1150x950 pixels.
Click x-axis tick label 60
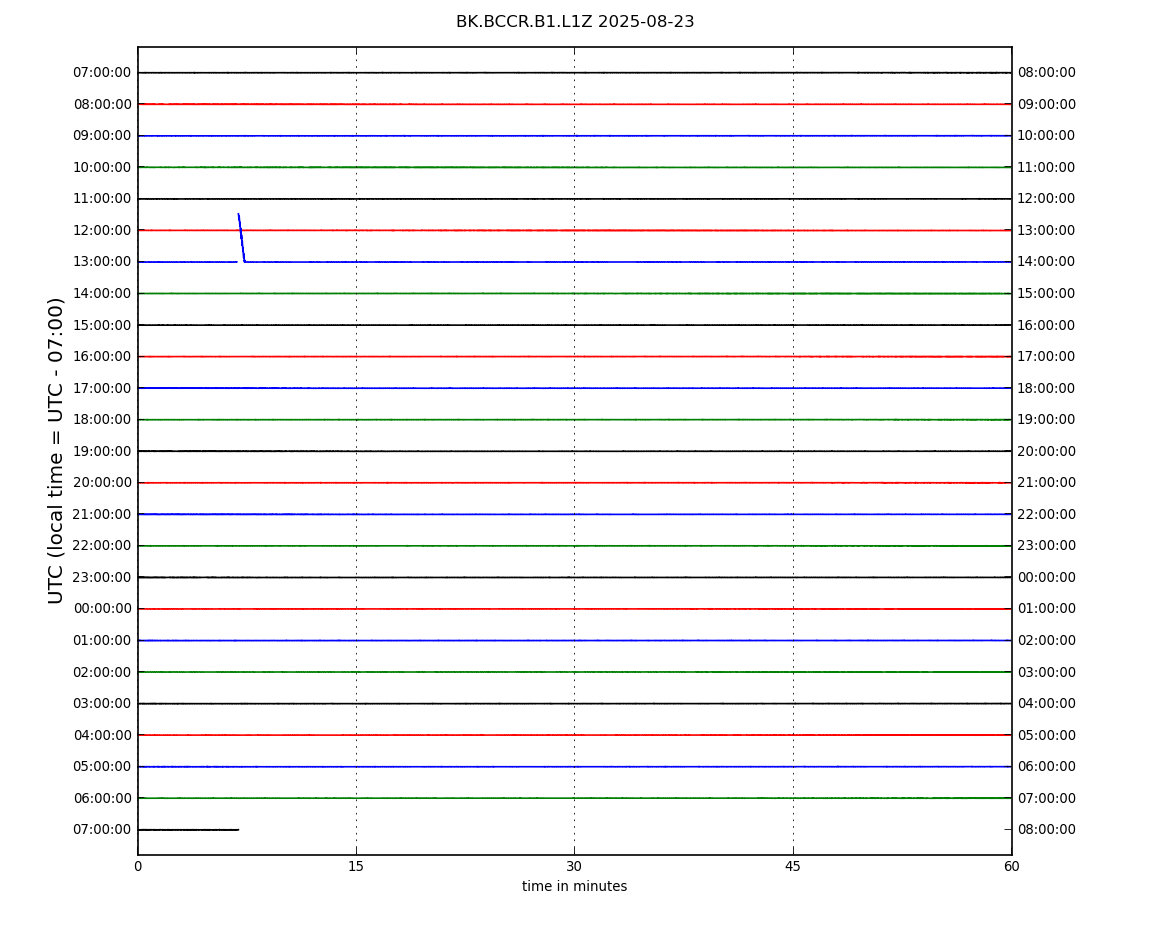click(1011, 866)
